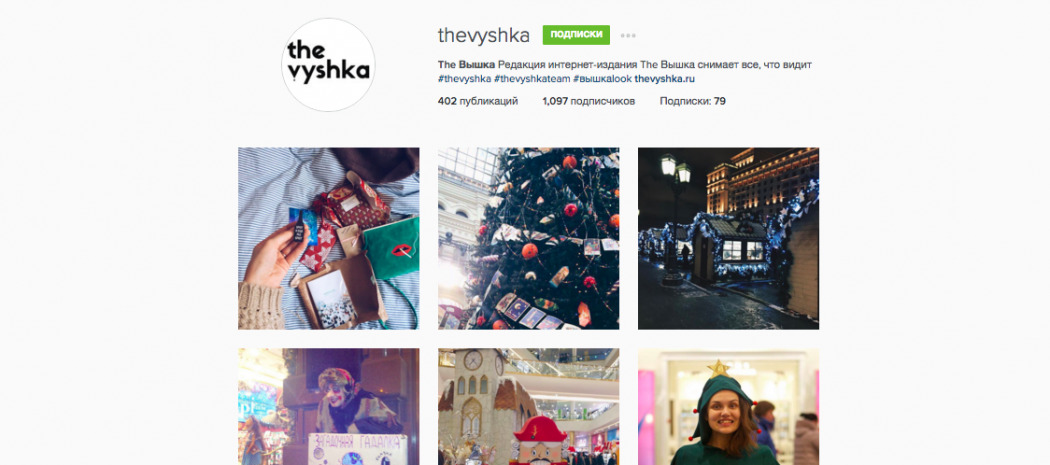Open the fortune teller booth photo
1050x465 pixels.
[x=329, y=407]
